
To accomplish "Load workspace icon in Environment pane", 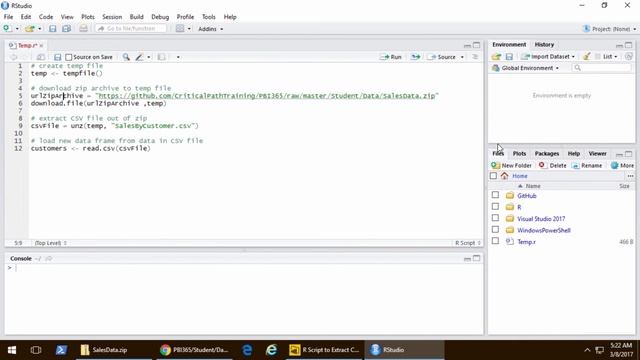I will (x=496, y=57).
